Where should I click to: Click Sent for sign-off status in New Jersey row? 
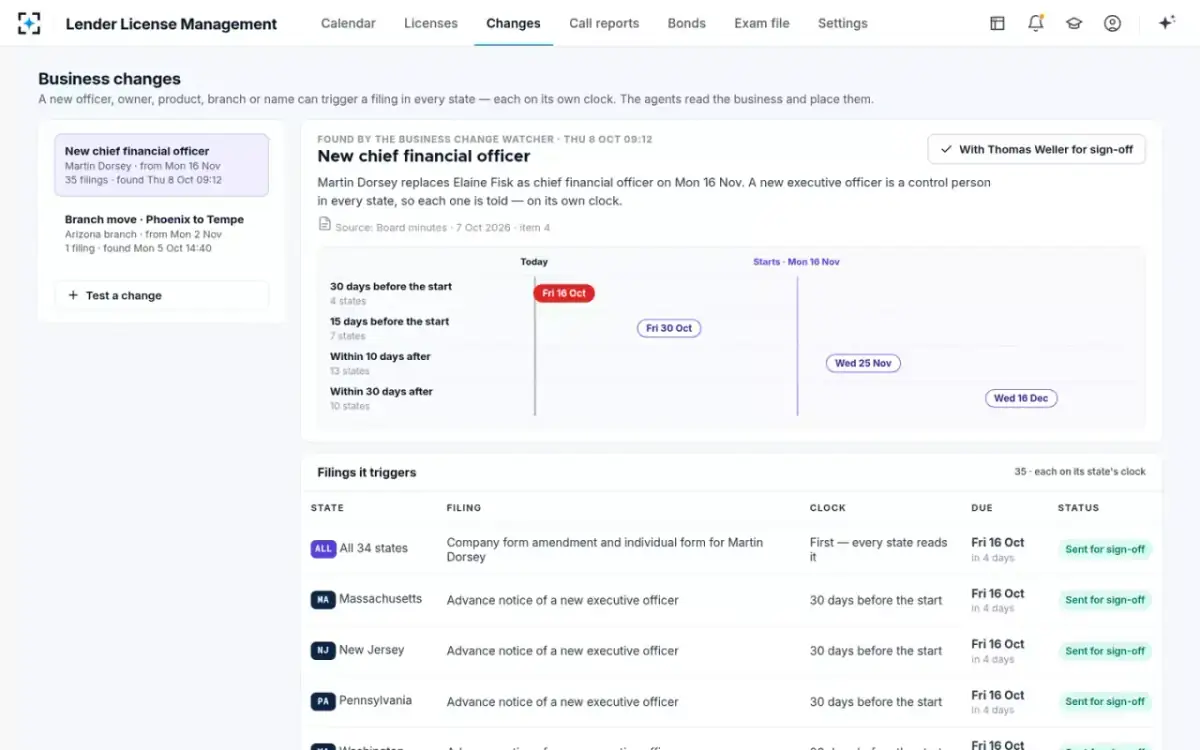click(1105, 651)
